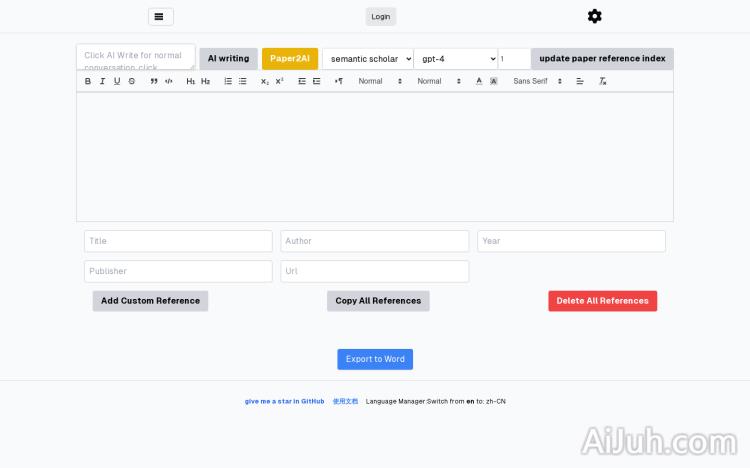Apply superscript formatting
Viewport: 750px width, 468px height.
point(280,81)
